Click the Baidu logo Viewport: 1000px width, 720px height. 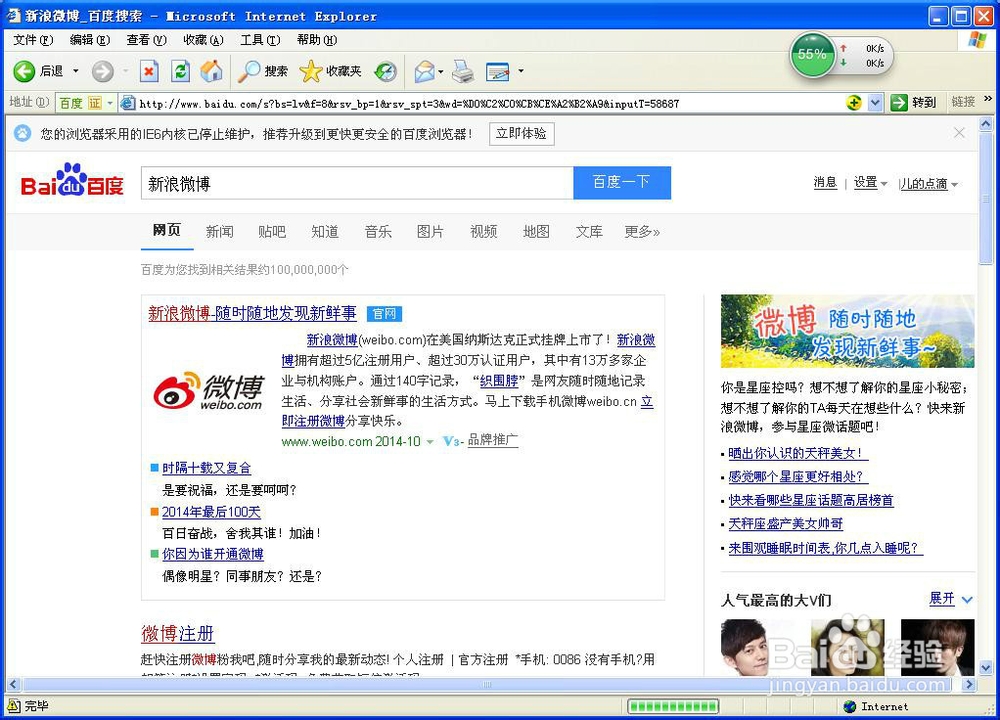click(x=72, y=180)
